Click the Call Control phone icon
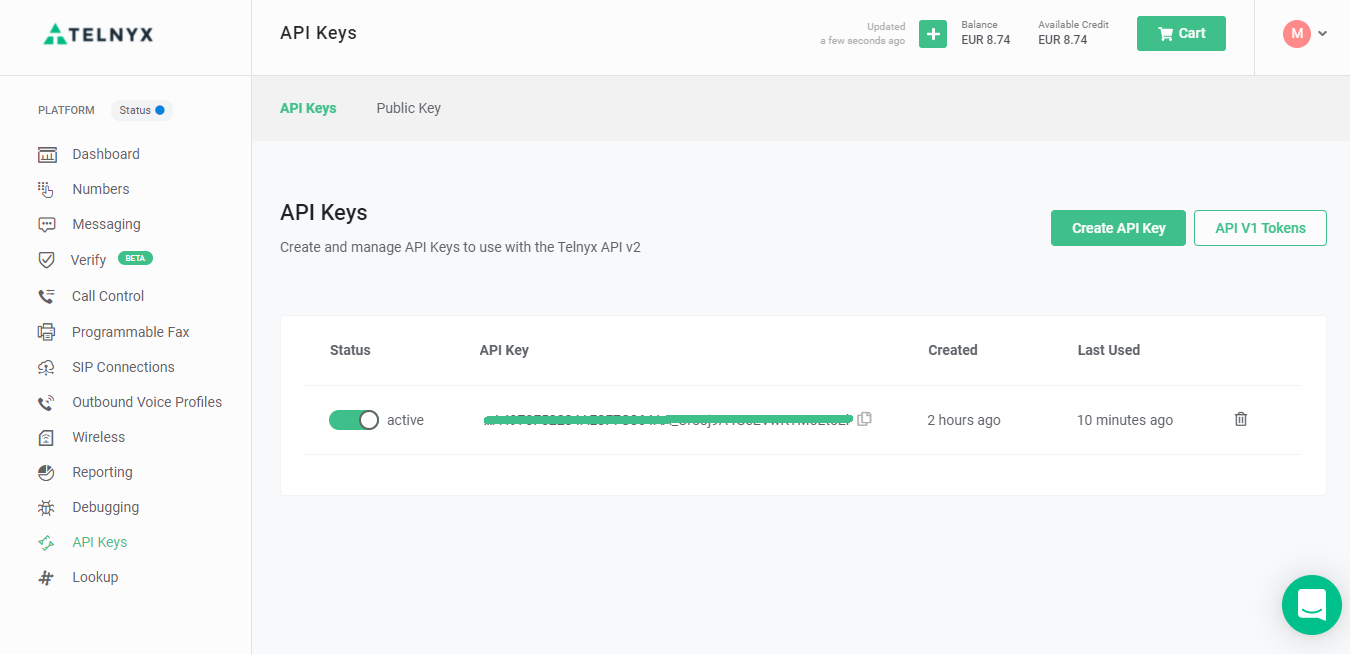This screenshot has width=1350, height=654. click(x=46, y=296)
